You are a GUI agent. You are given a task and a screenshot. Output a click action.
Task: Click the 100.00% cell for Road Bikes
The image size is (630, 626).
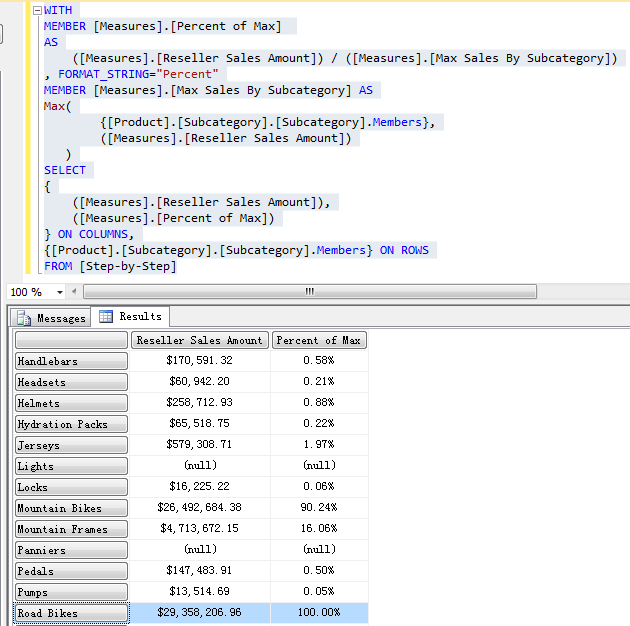click(x=319, y=612)
